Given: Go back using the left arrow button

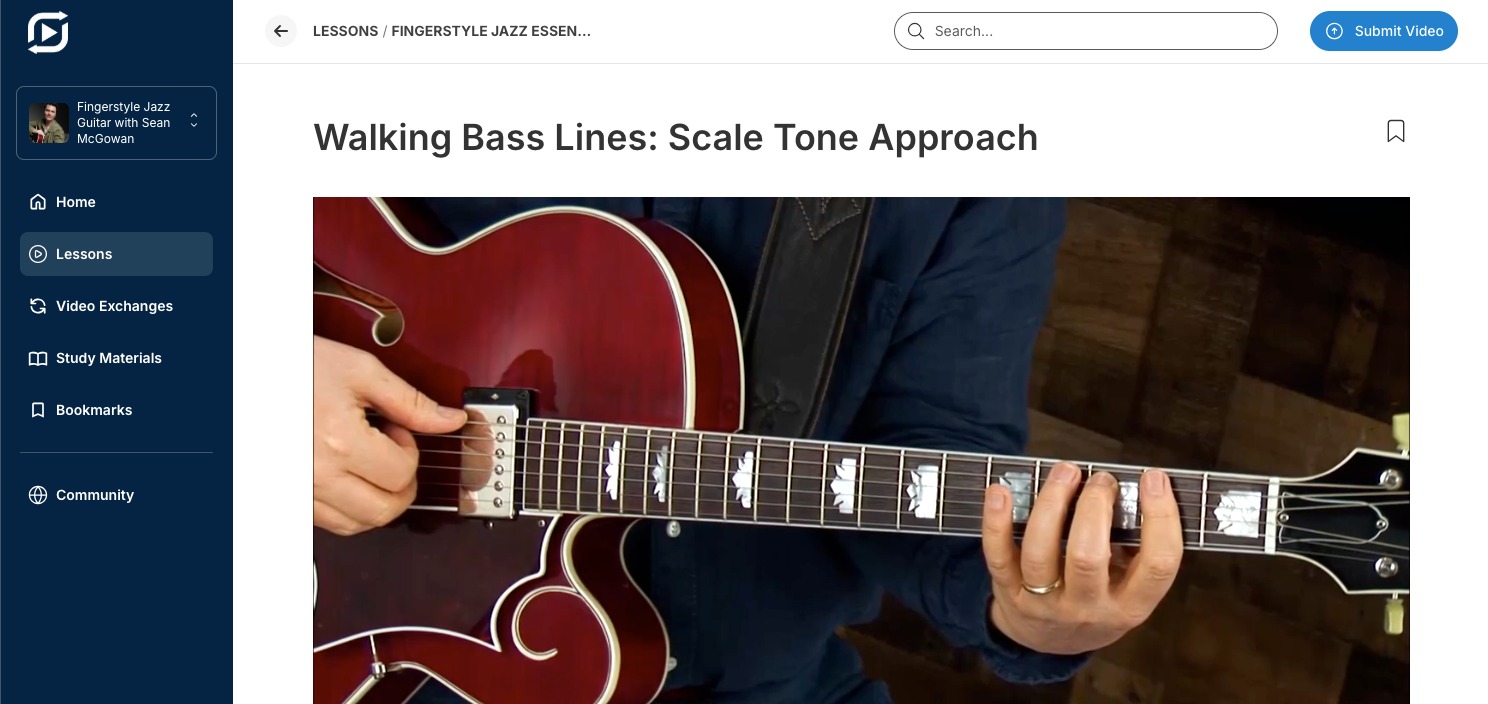Looking at the screenshot, I should tap(281, 31).
